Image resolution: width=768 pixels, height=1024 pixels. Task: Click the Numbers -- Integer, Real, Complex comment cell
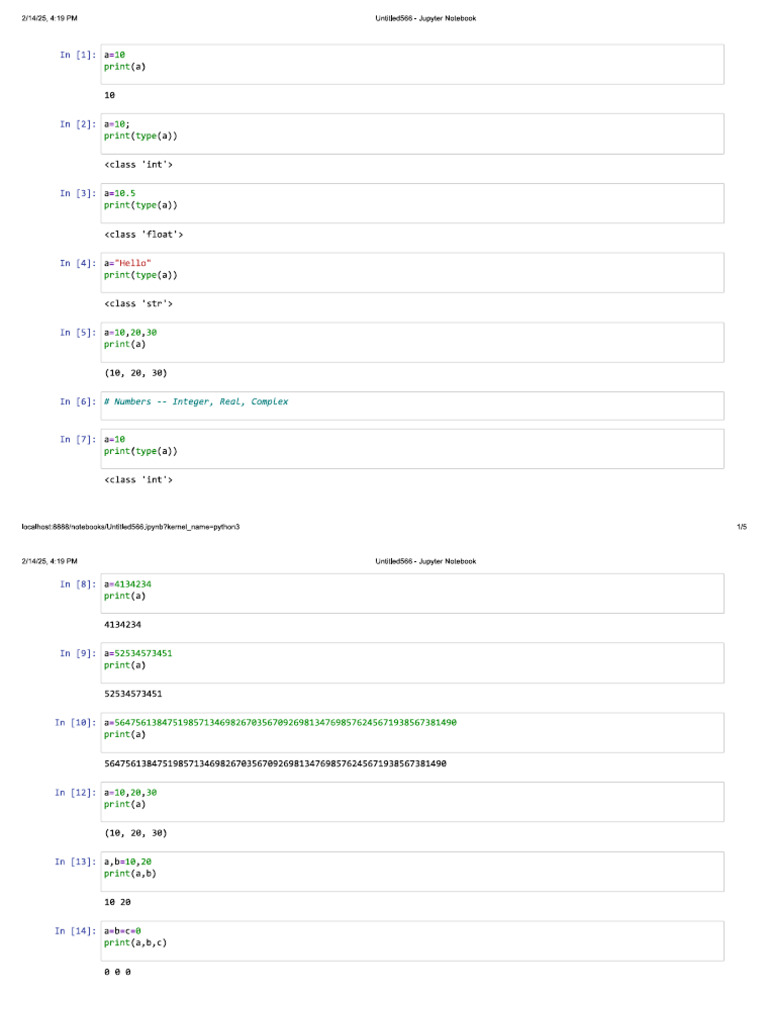point(411,405)
